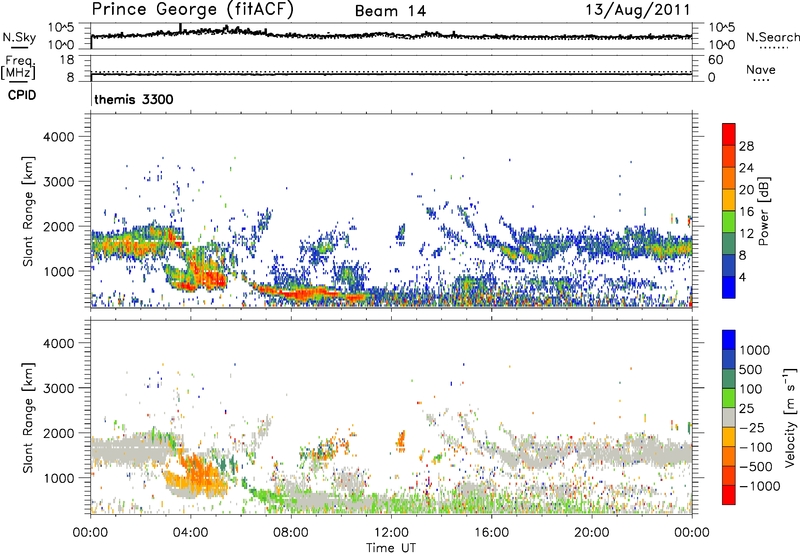Select the 'Freq. [MHz]' axis label

click(18, 67)
